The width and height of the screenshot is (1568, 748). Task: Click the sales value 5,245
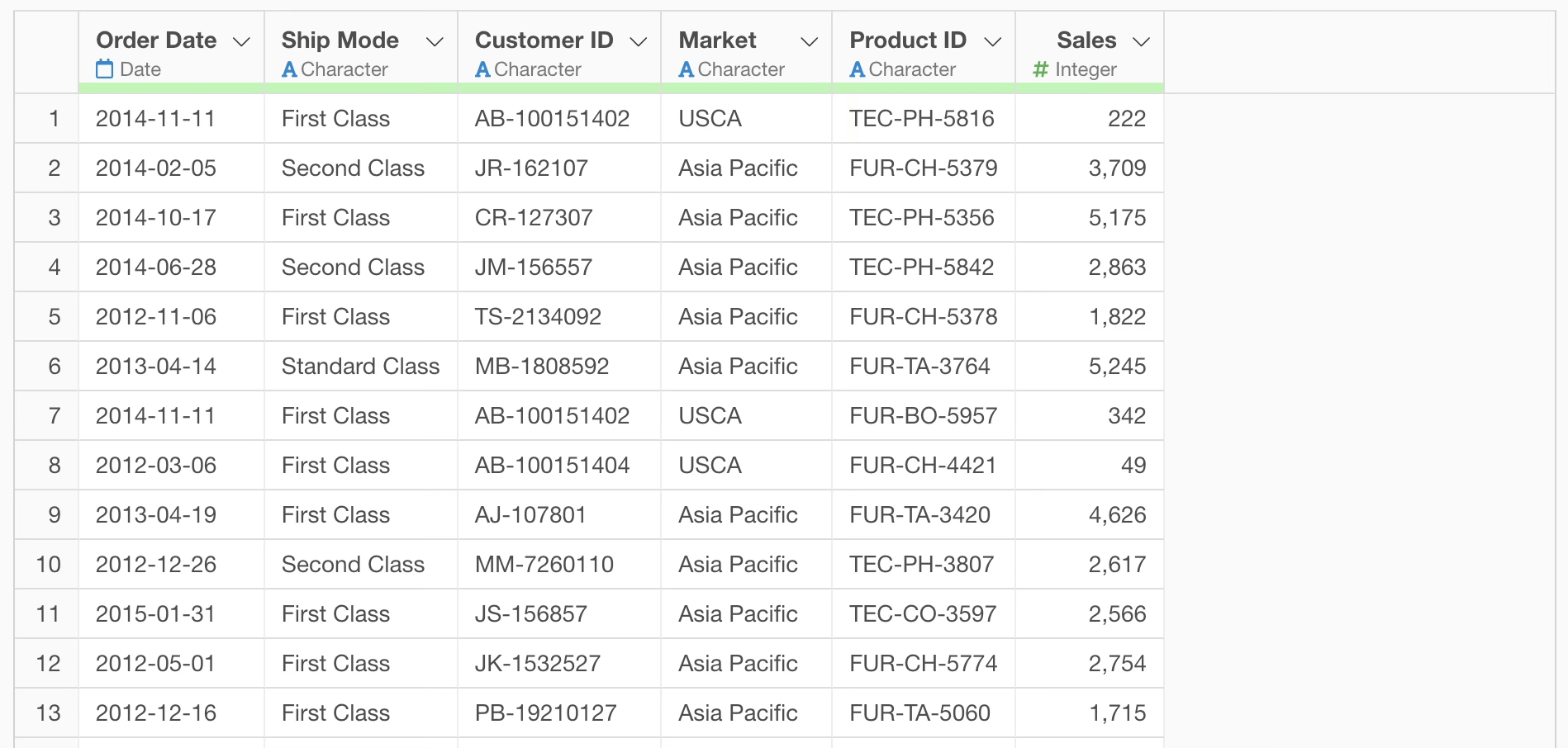pyautogui.click(x=1117, y=367)
